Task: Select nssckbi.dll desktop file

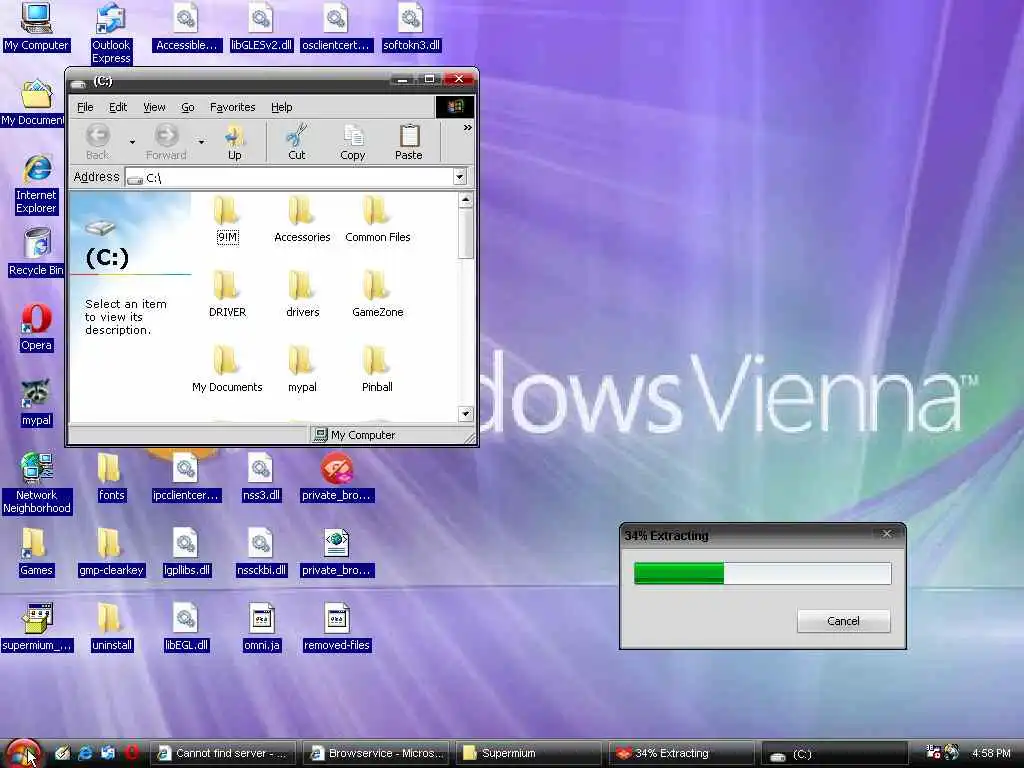Action: click(261, 552)
